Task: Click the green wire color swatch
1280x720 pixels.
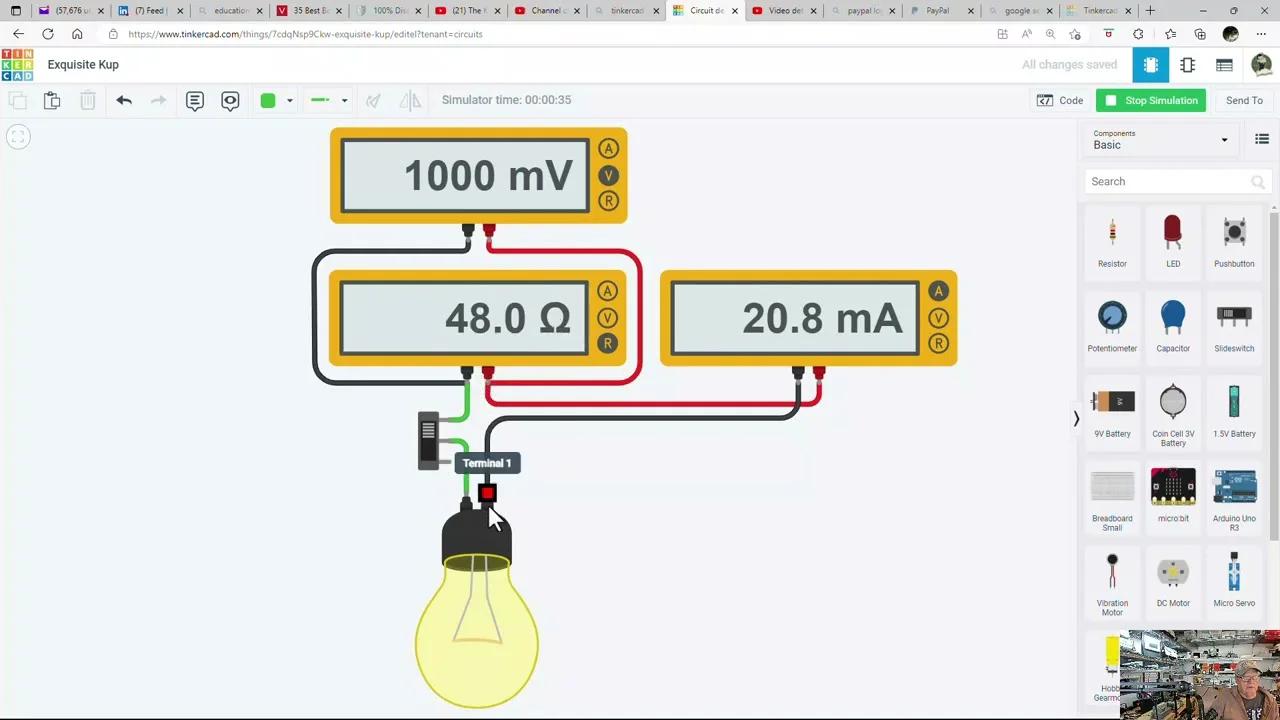Action: coord(267,100)
